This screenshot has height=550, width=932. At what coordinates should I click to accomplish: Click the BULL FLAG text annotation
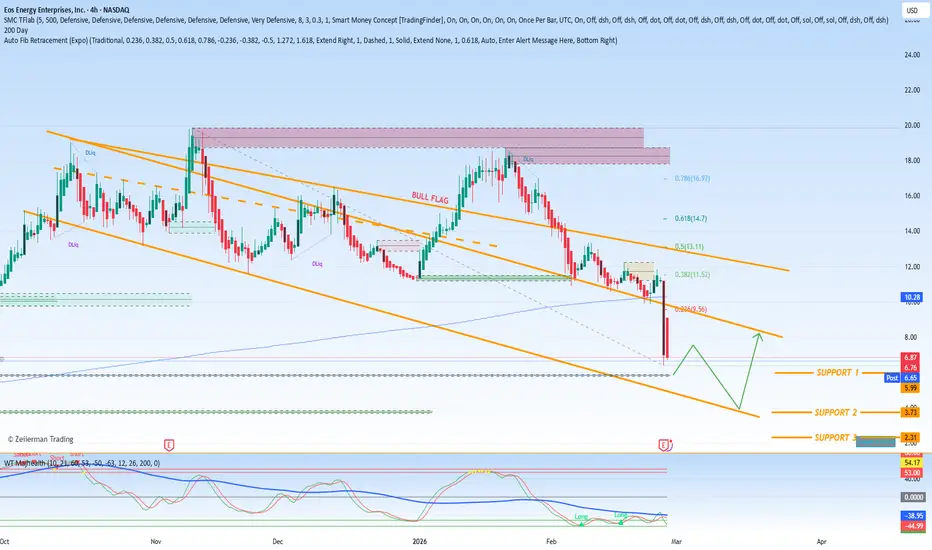pyautogui.click(x=430, y=198)
